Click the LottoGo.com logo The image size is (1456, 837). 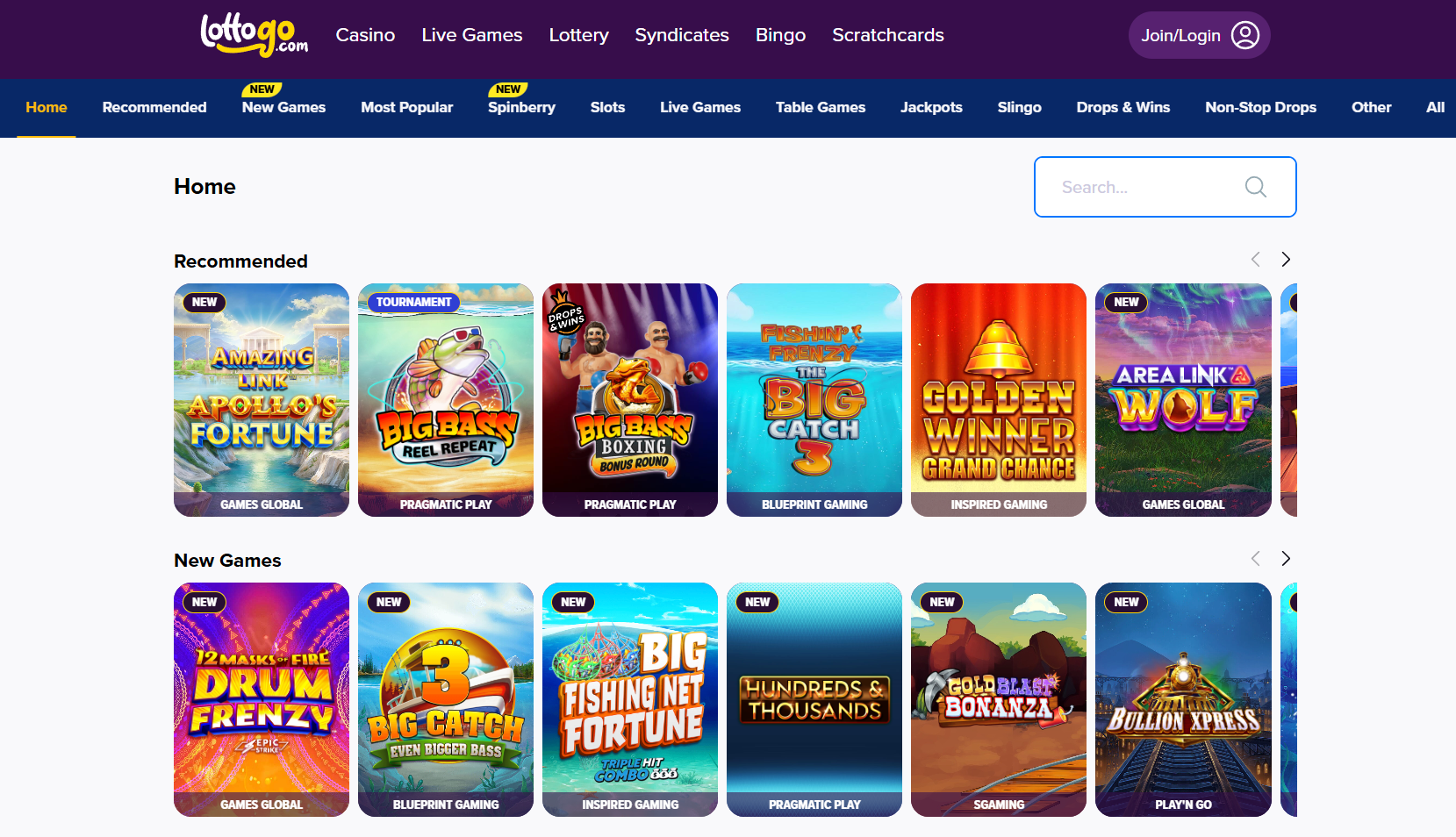pos(255,35)
